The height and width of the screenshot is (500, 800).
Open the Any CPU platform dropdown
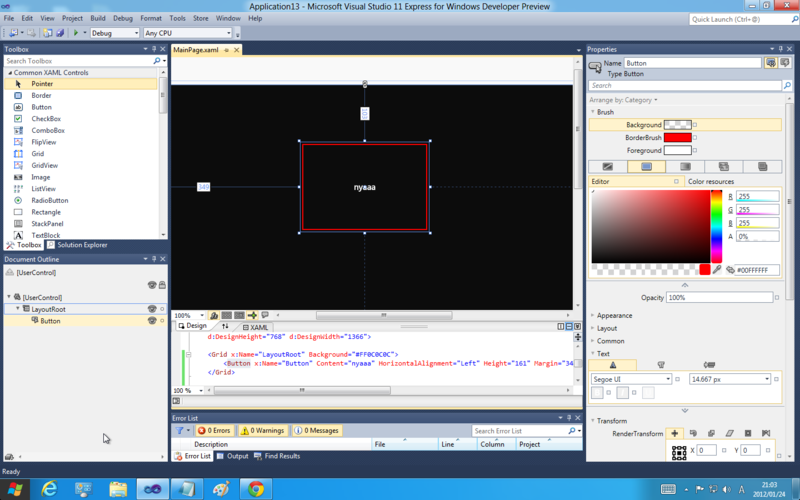[187, 33]
